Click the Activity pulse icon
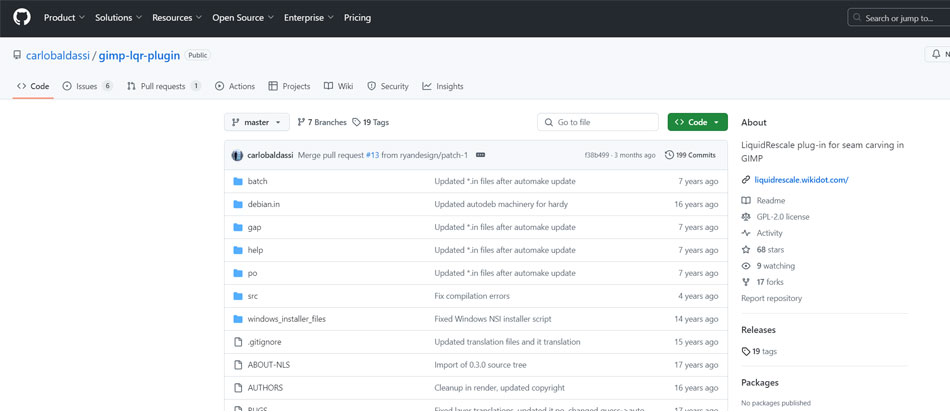Viewport: 950px width, 412px height. 746,233
